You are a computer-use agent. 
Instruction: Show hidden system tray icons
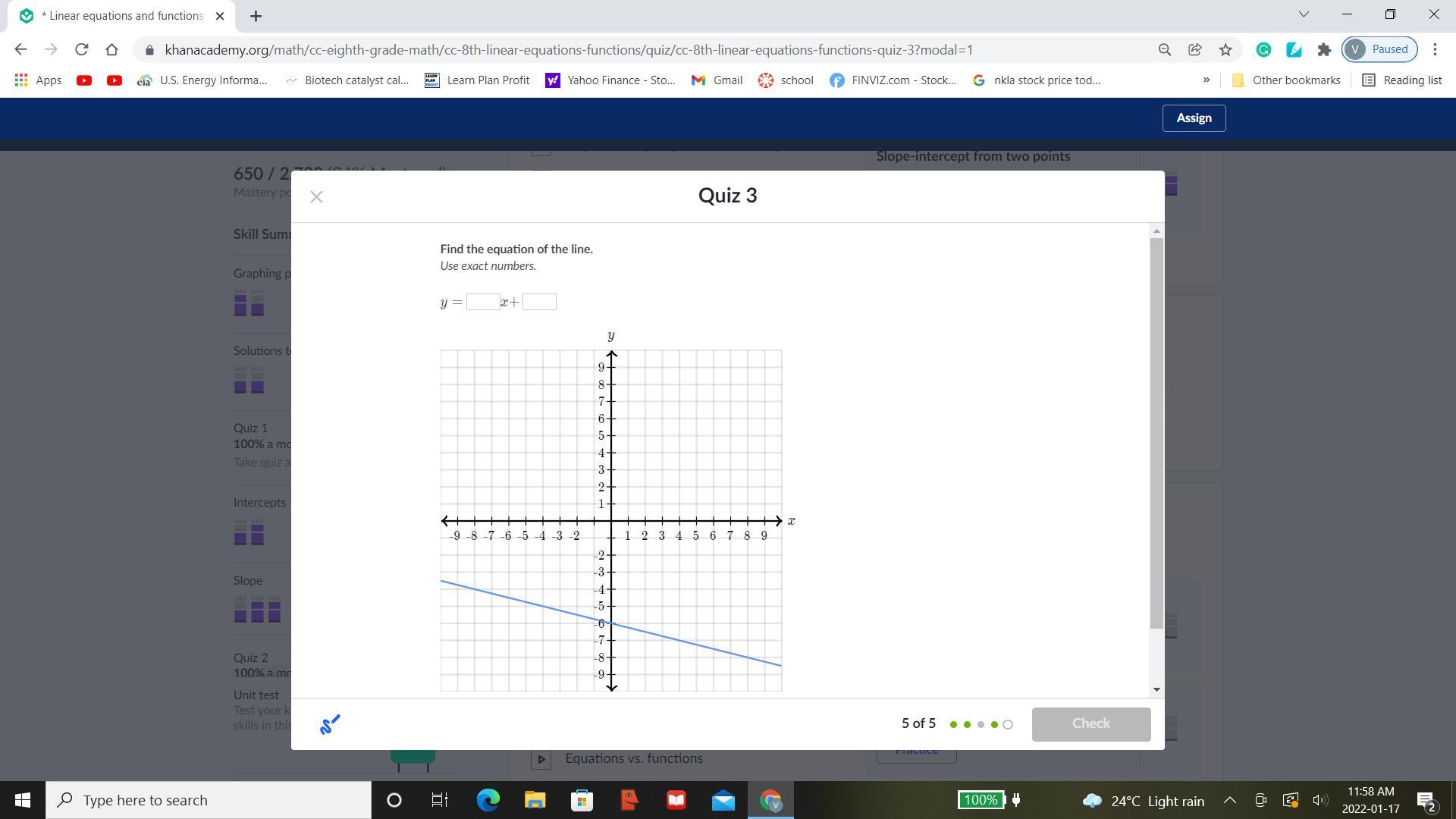[1230, 800]
